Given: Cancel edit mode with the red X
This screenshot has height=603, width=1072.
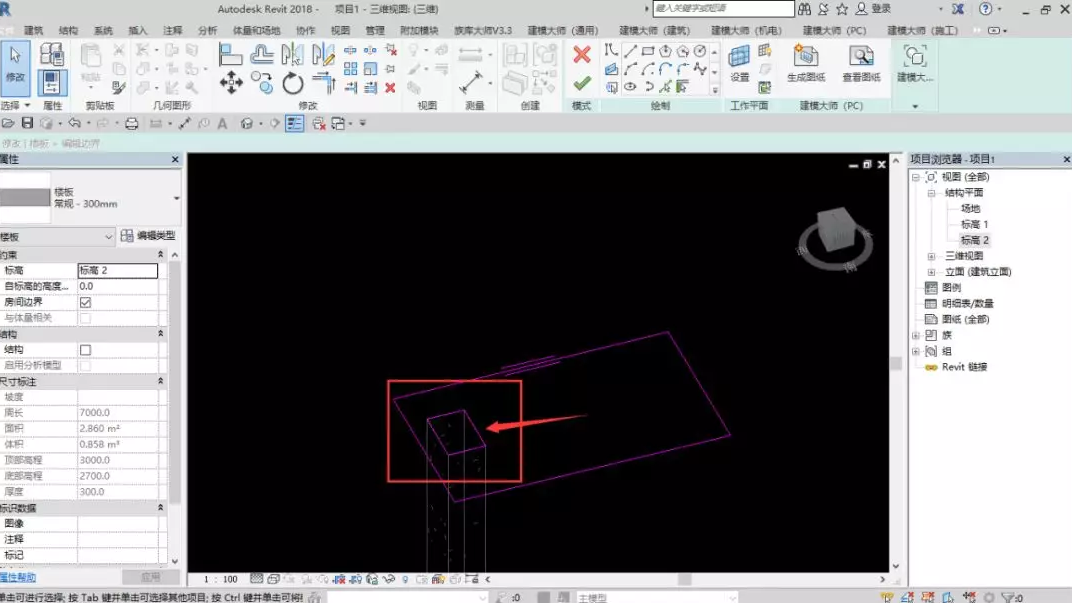Looking at the screenshot, I should click(x=581, y=55).
